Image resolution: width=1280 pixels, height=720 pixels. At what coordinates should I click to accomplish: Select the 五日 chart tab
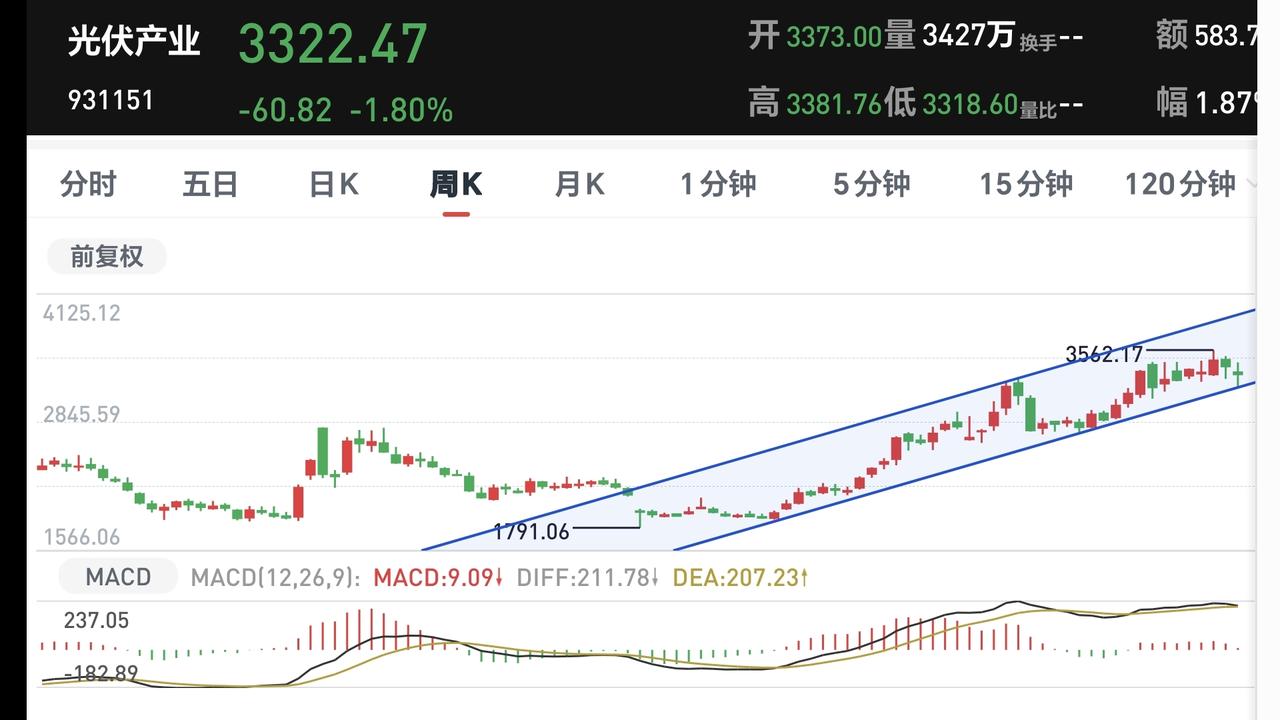coord(210,184)
